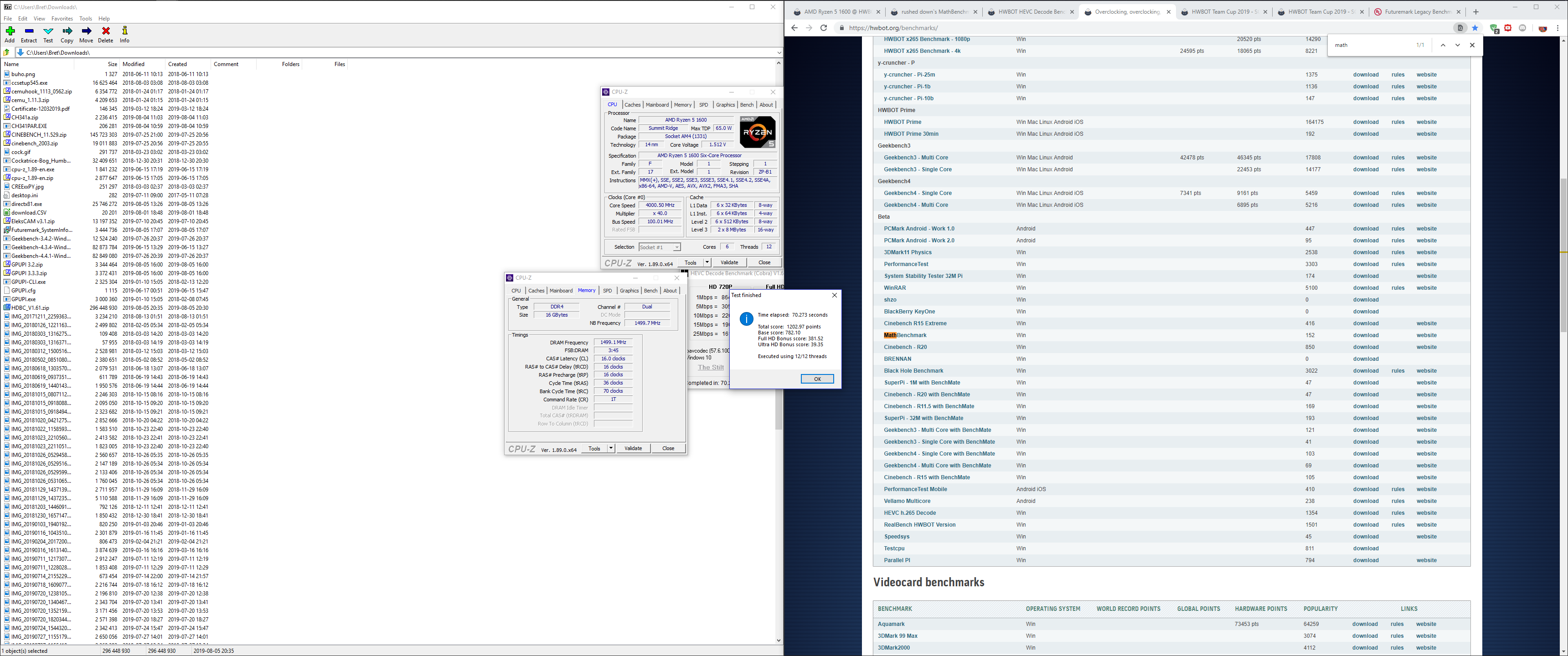Open the Bench tab in the upper CPU-Z window
This screenshot has width=1568, height=656.
pos(747,105)
